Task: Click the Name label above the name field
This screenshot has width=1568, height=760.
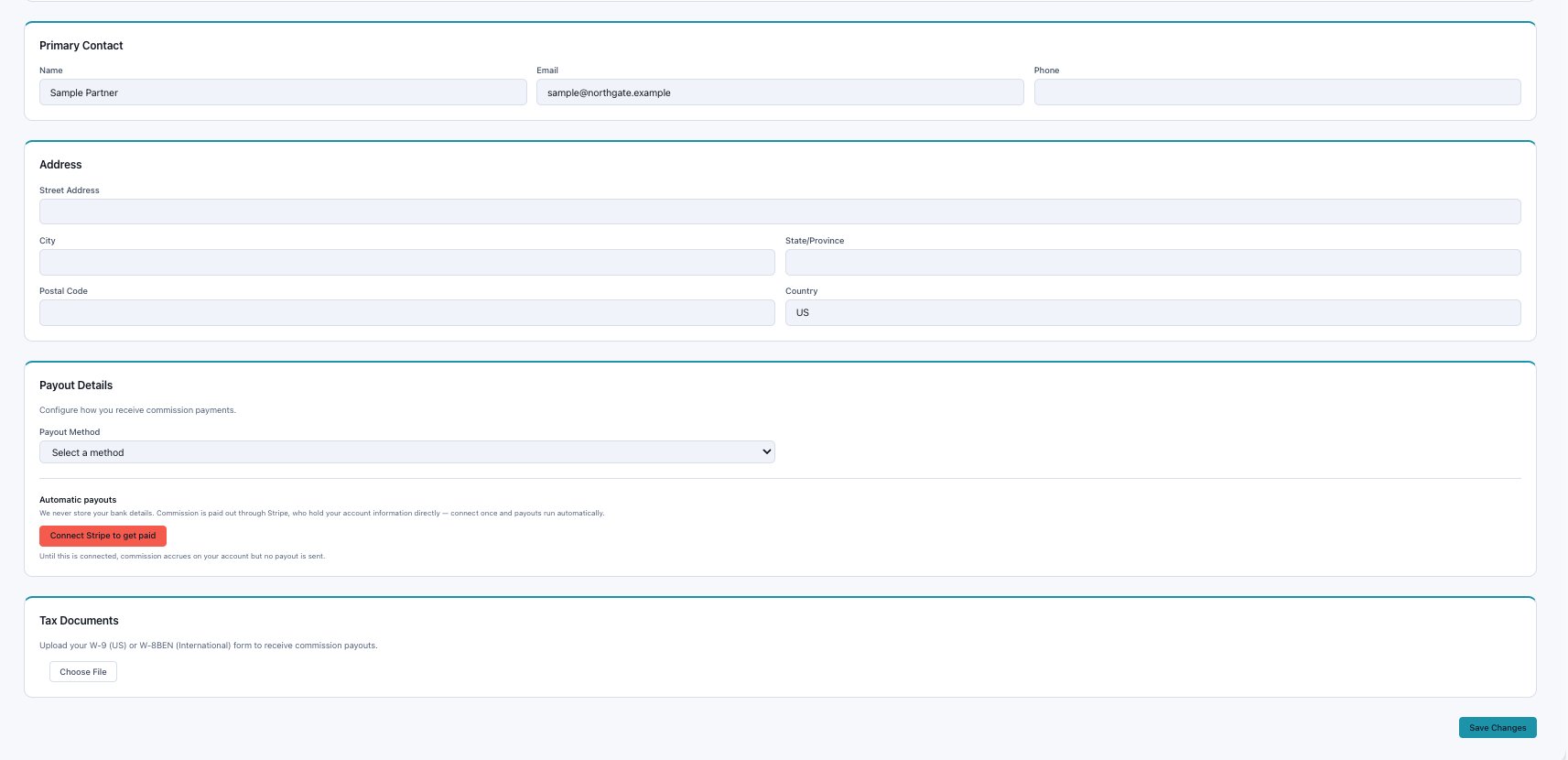Action: pyautogui.click(x=51, y=71)
